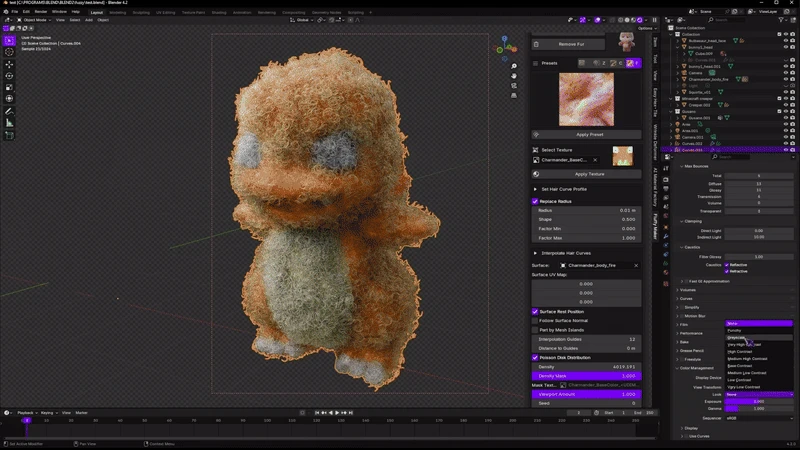Click the Density Mask slider
The image size is (800, 450).
pos(586,377)
